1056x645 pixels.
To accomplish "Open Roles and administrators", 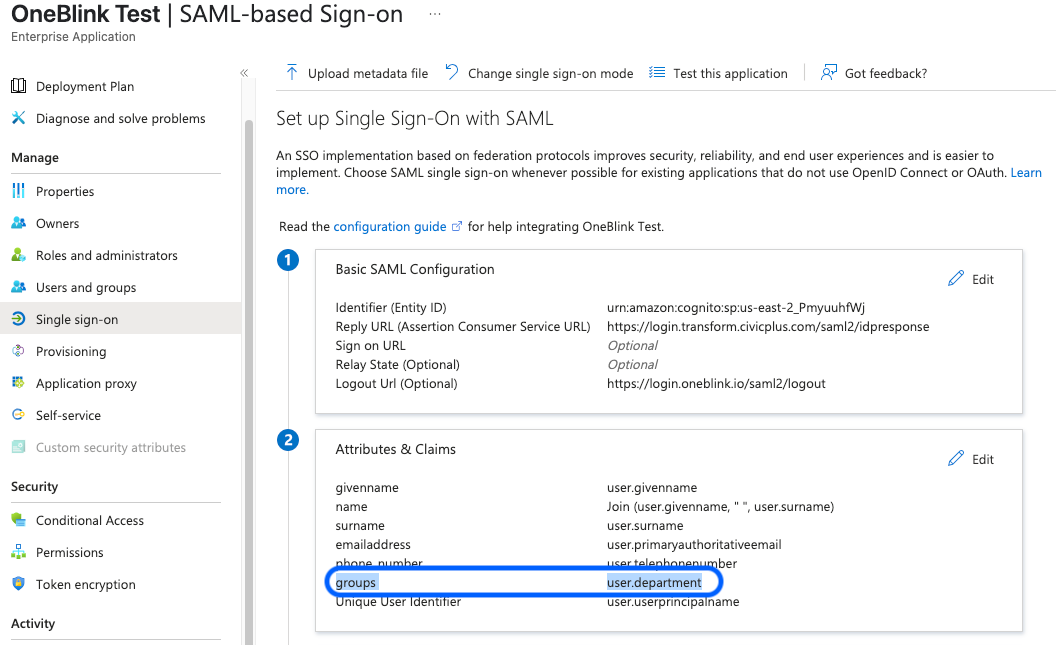I will tap(106, 255).
